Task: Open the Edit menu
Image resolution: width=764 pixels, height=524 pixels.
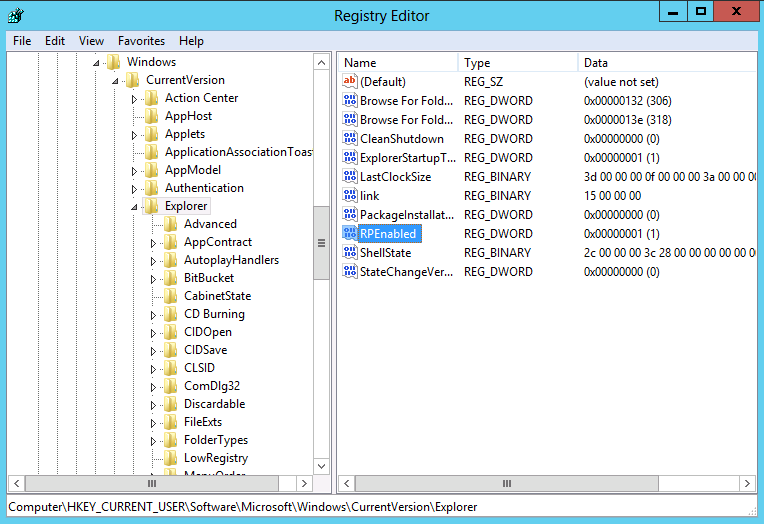Action: 55,41
